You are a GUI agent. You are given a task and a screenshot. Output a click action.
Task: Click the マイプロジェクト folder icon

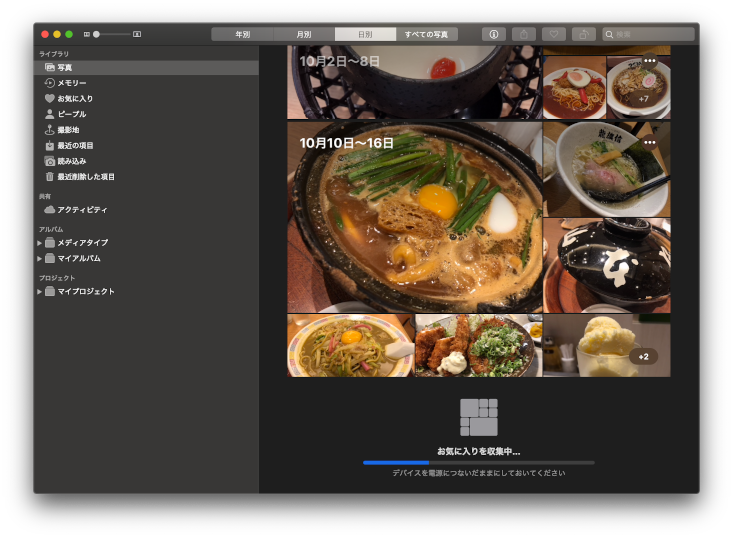50,291
